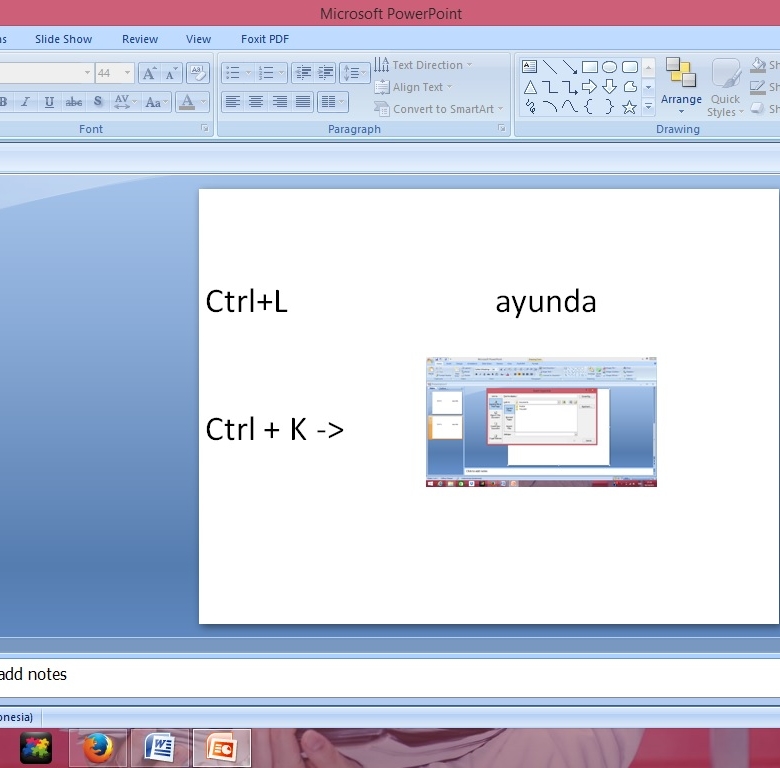Expand the line spacing dropdown
The image size is (780, 768).
[355, 73]
